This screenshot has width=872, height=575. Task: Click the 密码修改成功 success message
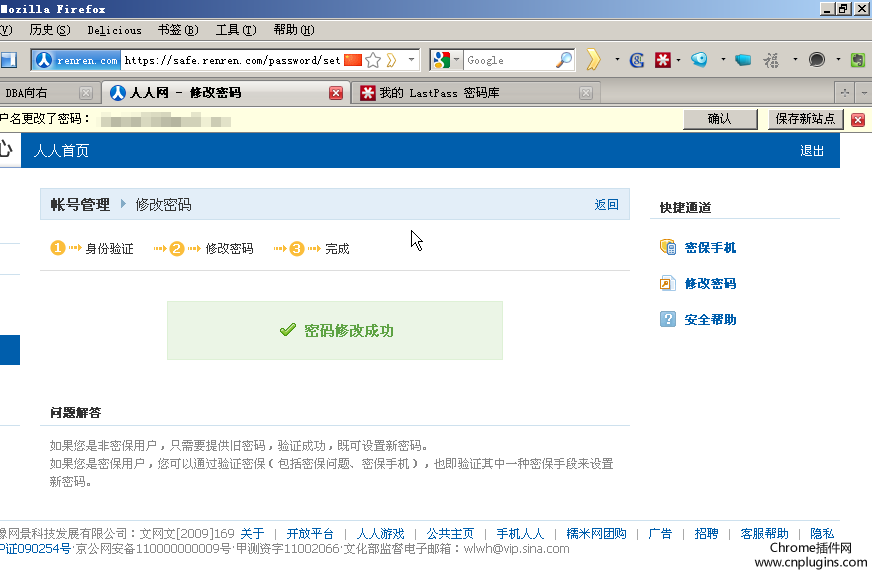(x=349, y=331)
